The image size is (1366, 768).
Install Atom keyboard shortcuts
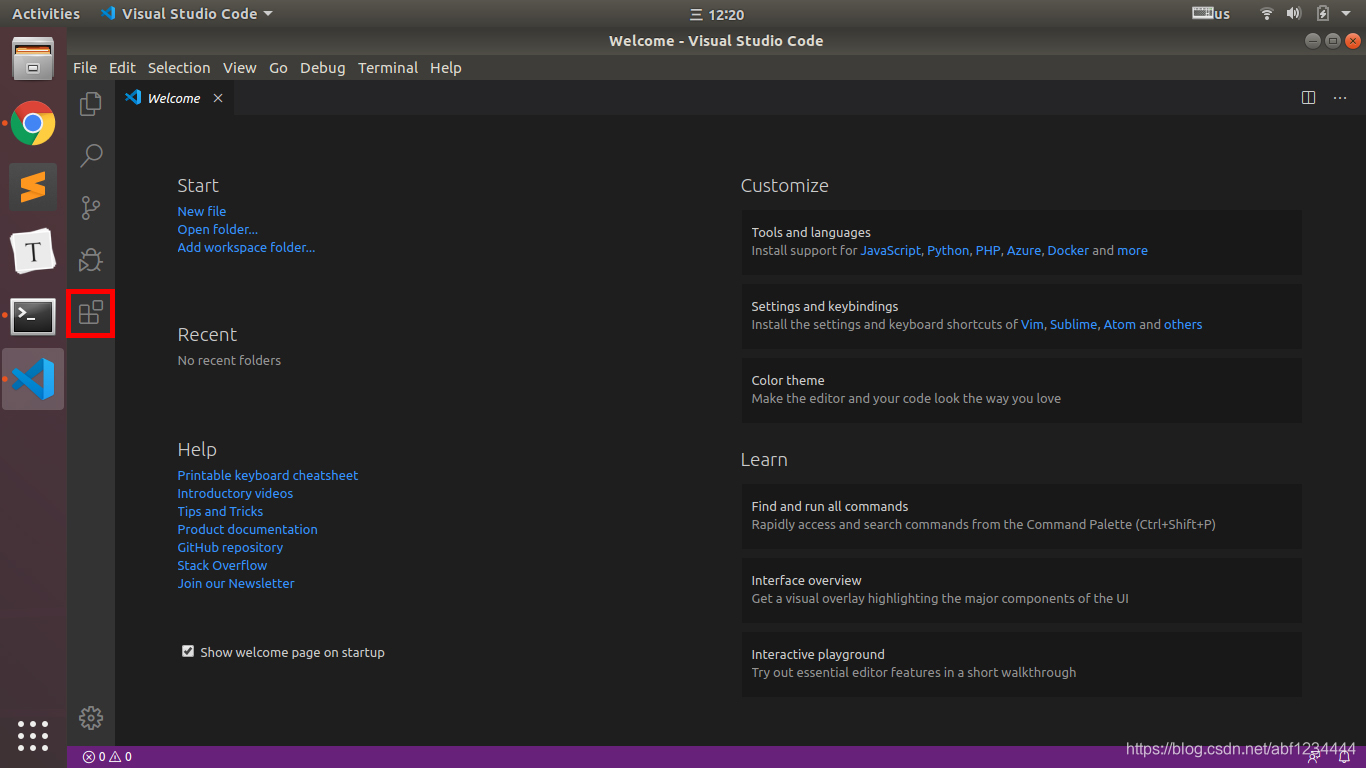click(x=1119, y=324)
